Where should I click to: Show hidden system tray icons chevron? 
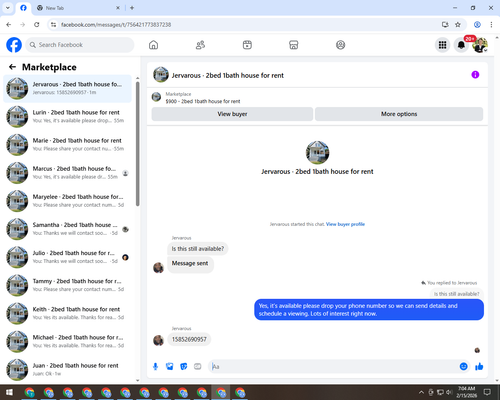(421, 392)
